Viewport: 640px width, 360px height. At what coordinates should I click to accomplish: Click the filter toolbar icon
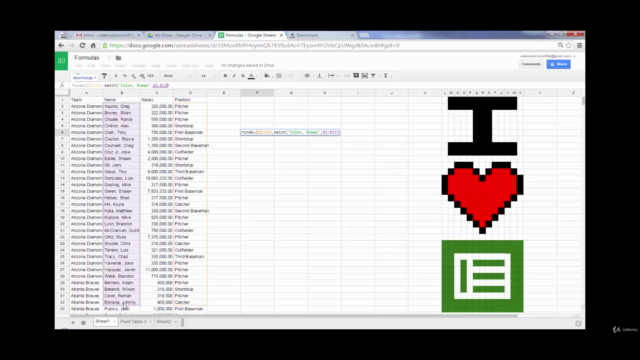coord(373,76)
